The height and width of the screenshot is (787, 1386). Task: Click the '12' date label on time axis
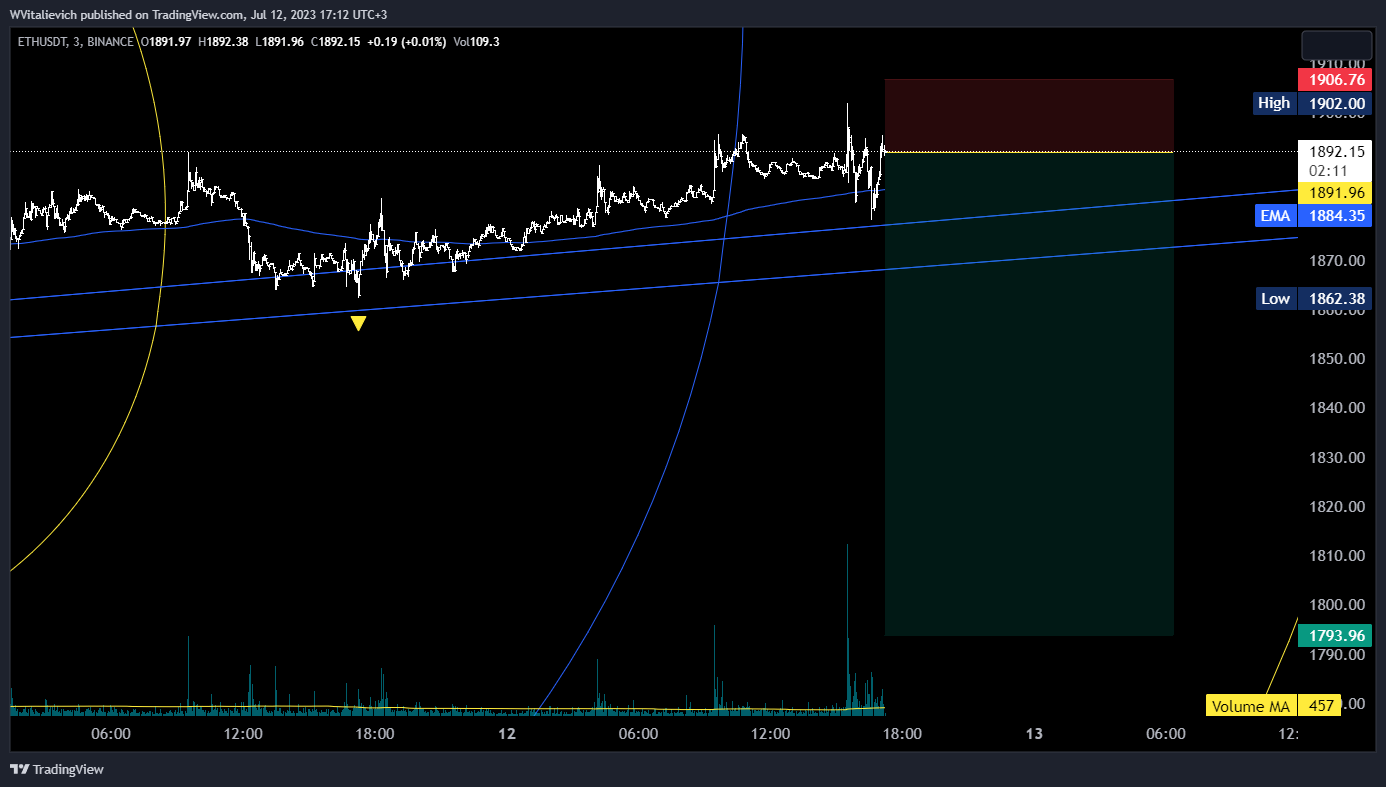pos(507,734)
